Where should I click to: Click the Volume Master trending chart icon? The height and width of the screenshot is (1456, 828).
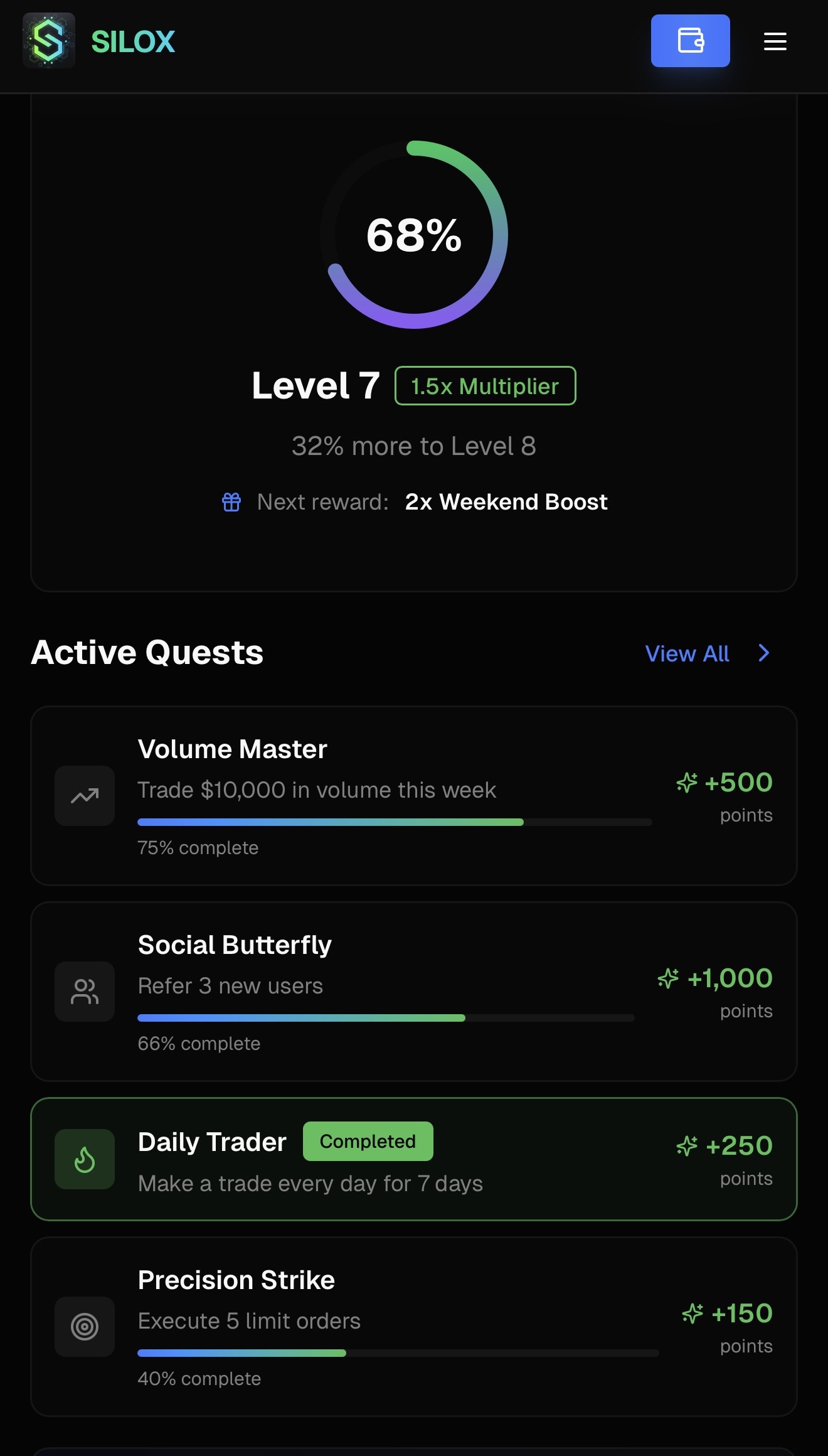tap(84, 796)
